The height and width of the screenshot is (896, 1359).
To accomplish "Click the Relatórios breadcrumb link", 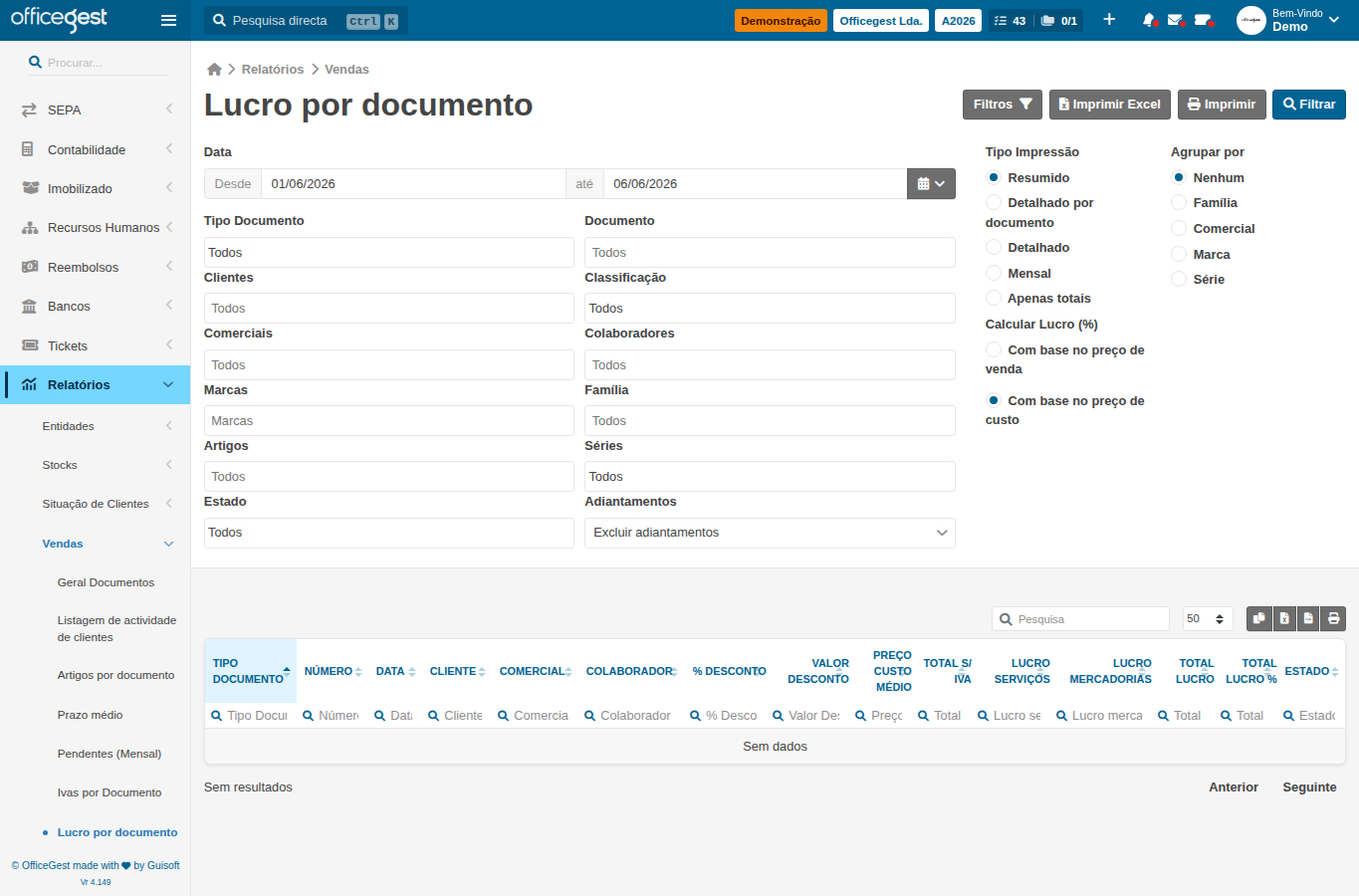I will click(273, 69).
